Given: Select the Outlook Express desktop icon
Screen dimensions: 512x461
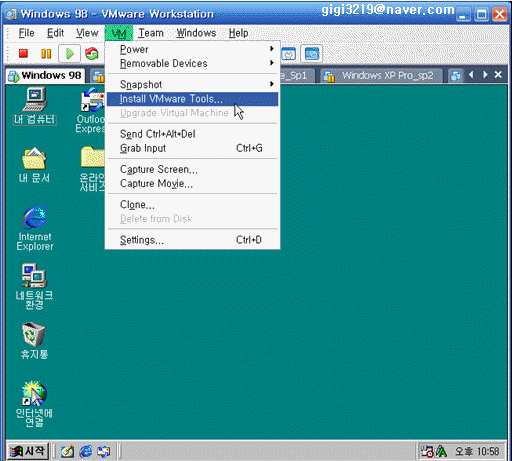Looking at the screenshot, I should point(91,110).
